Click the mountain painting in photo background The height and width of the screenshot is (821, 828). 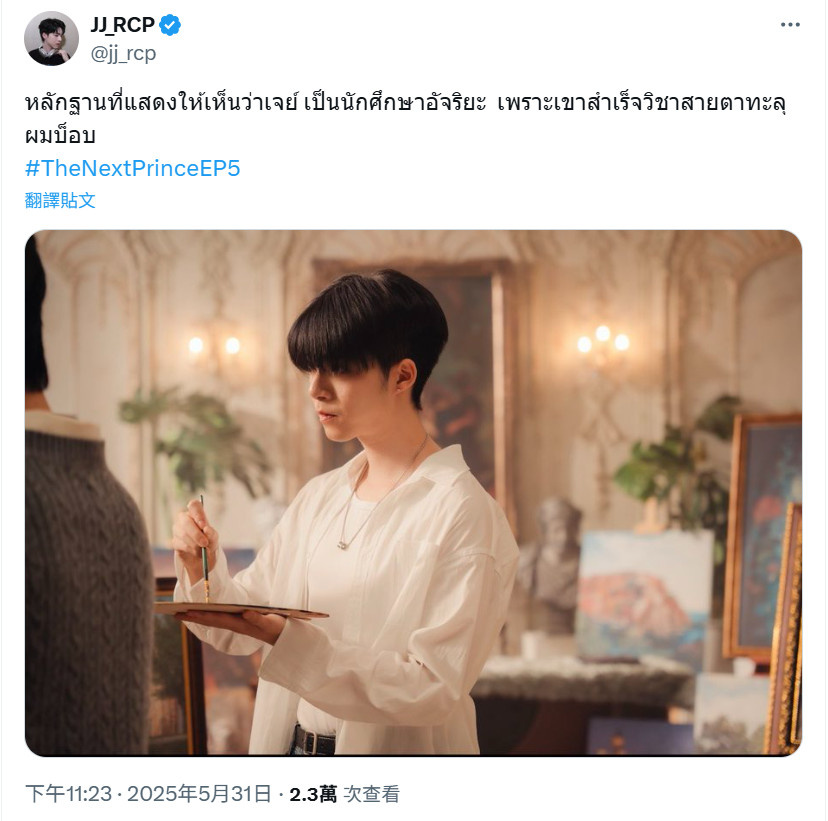[x=644, y=595]
